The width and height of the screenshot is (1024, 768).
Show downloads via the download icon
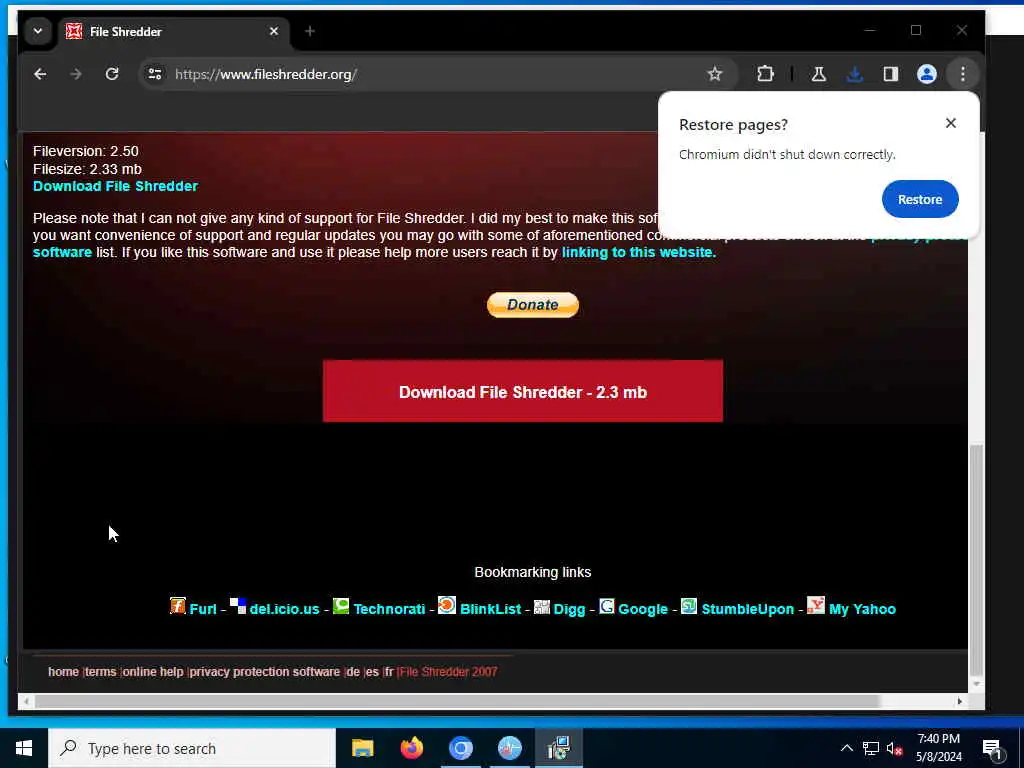click(854, 74)
